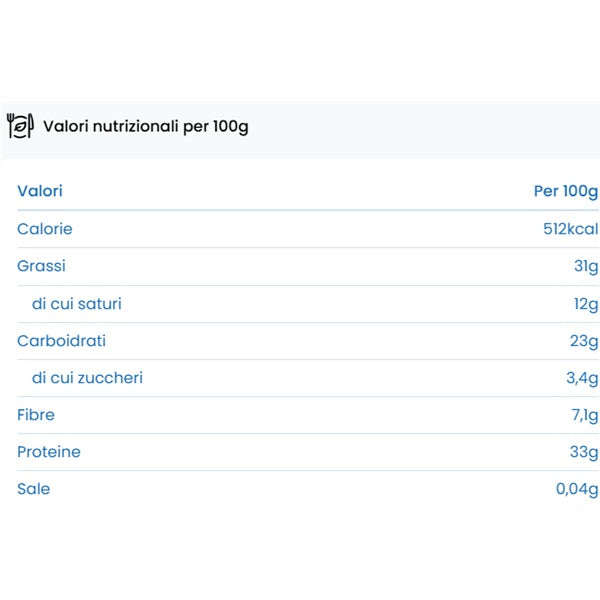Select the 'Carboidrati' row label

61,341
